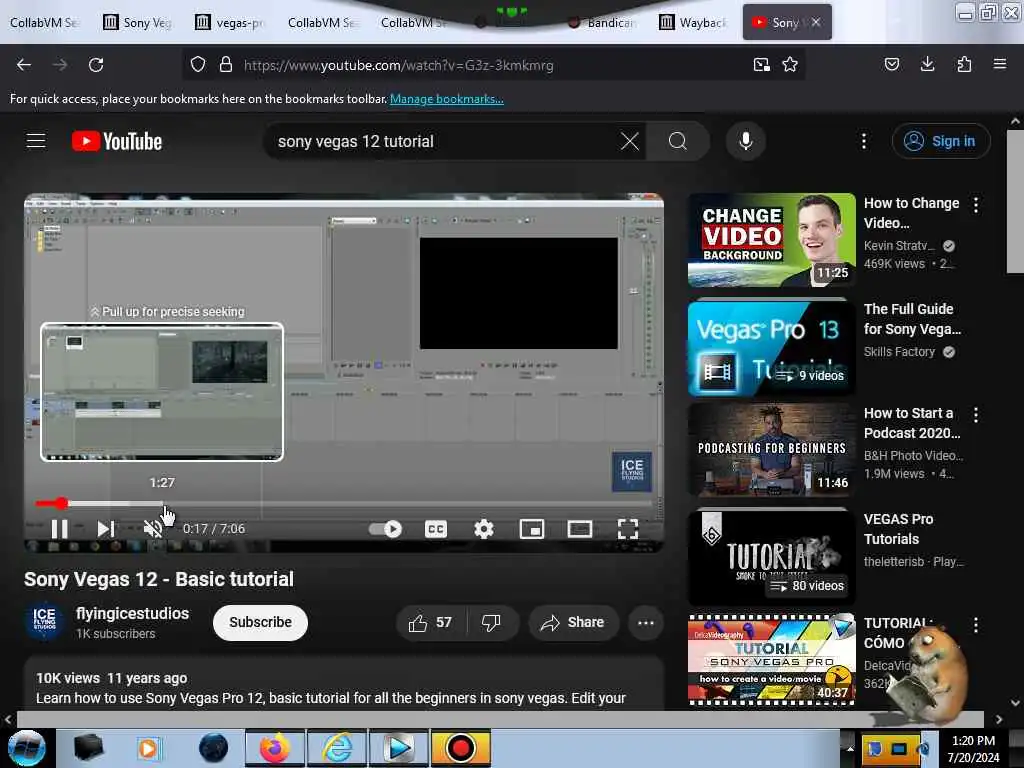This screenshot has width=1024, height=768.
Task: Open VEGAS Pro Tutorials playlist title
Action: tap(898, 529)
